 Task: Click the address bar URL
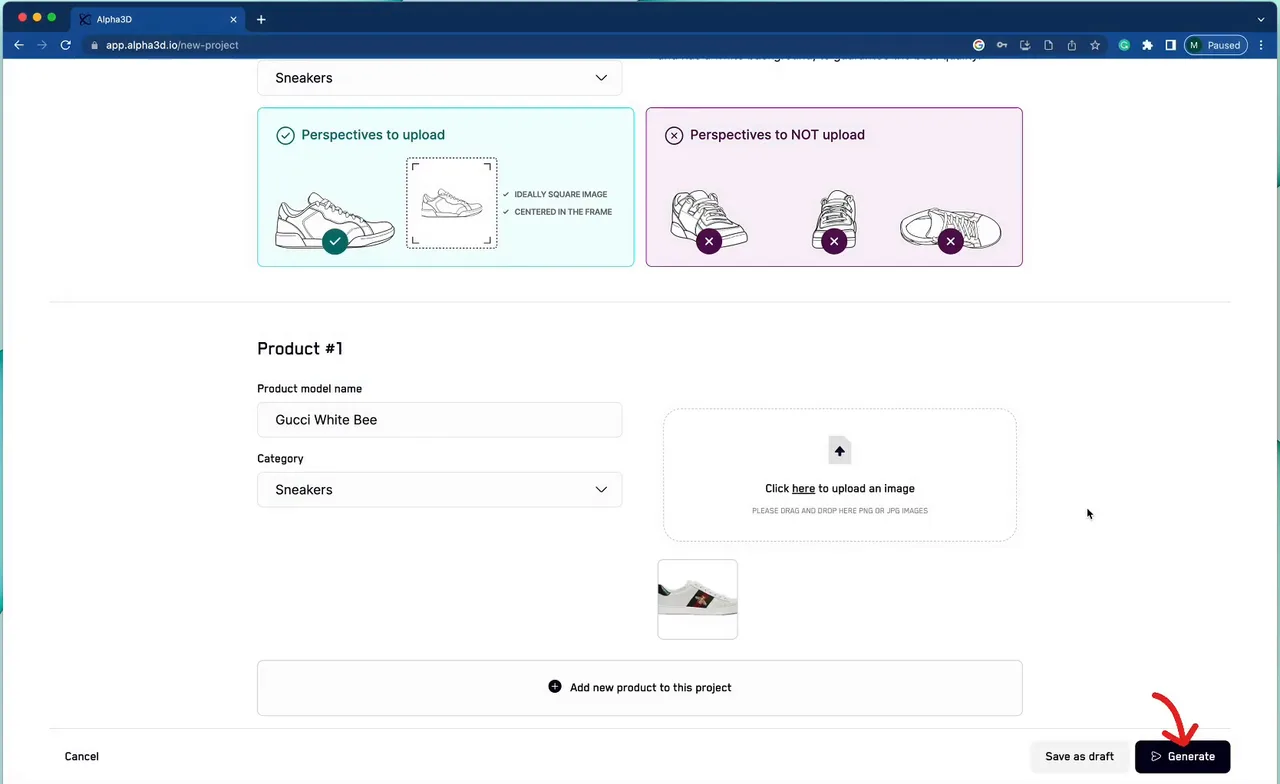172,45
